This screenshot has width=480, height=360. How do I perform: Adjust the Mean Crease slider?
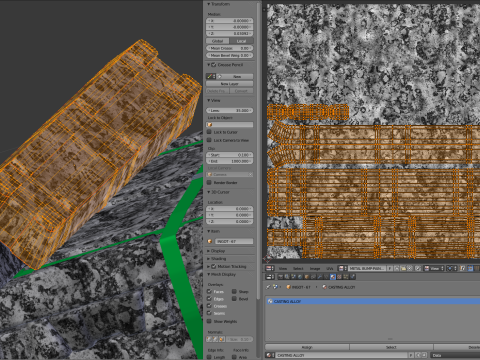pos(230,48)
